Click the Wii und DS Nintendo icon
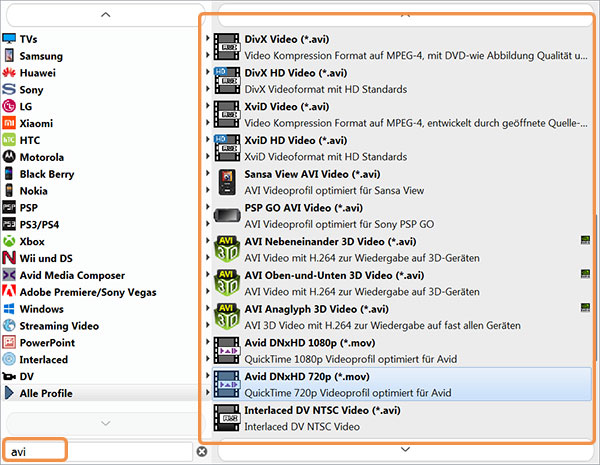The image size is (600, 465). pyautogui.click(x=9, y=258)
